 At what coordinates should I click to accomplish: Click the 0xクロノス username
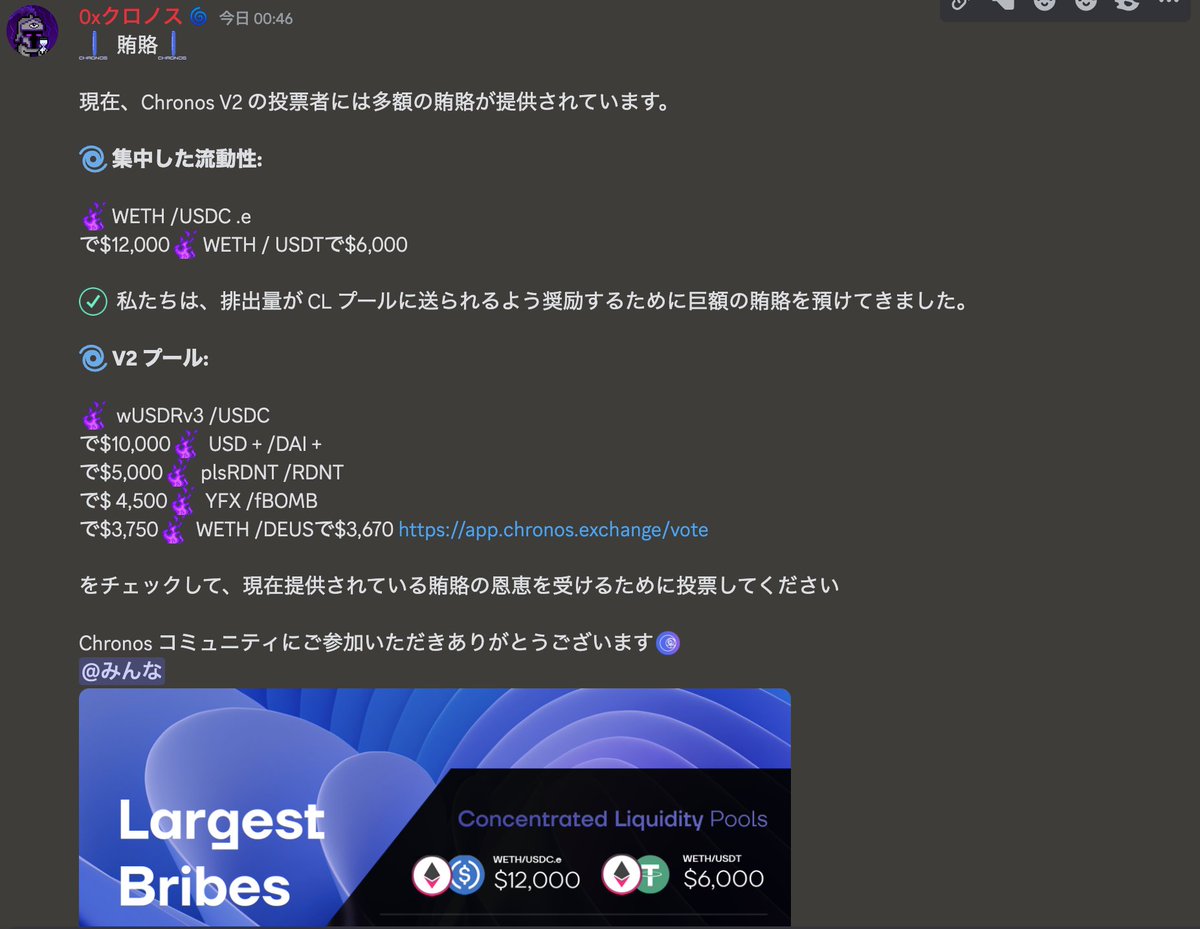tap(131, 16)
